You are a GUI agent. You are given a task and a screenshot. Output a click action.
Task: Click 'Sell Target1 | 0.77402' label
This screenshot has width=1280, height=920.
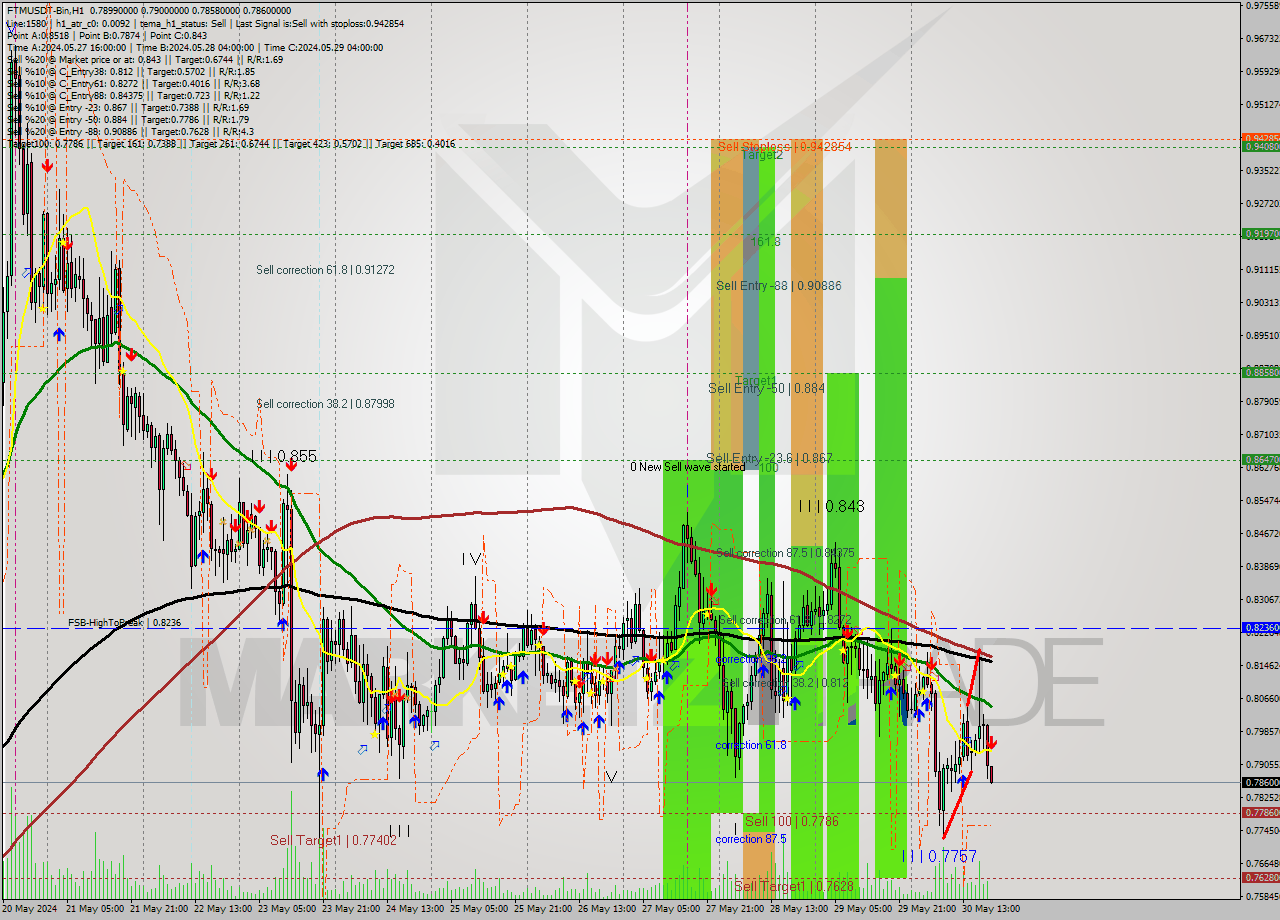pos(333,841)
